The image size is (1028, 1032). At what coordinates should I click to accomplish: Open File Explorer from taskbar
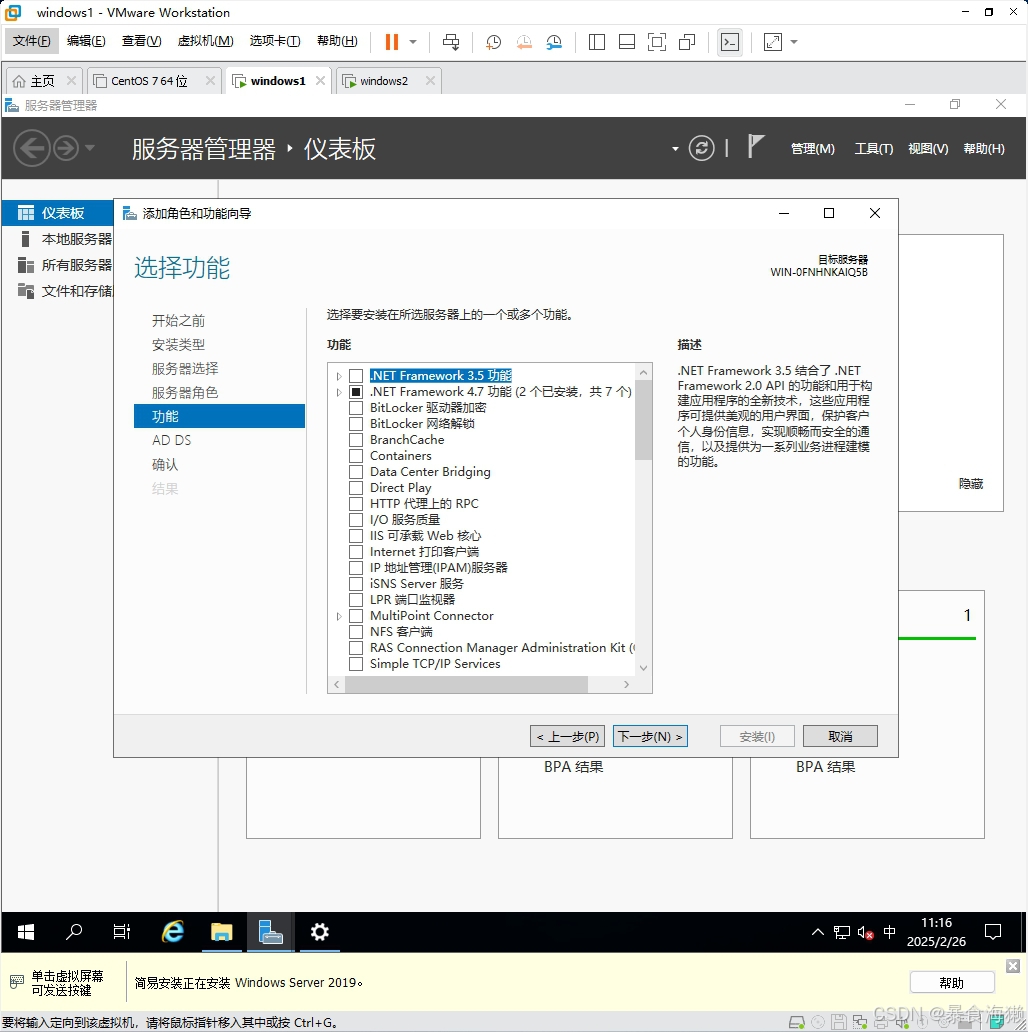coord(222,932)
